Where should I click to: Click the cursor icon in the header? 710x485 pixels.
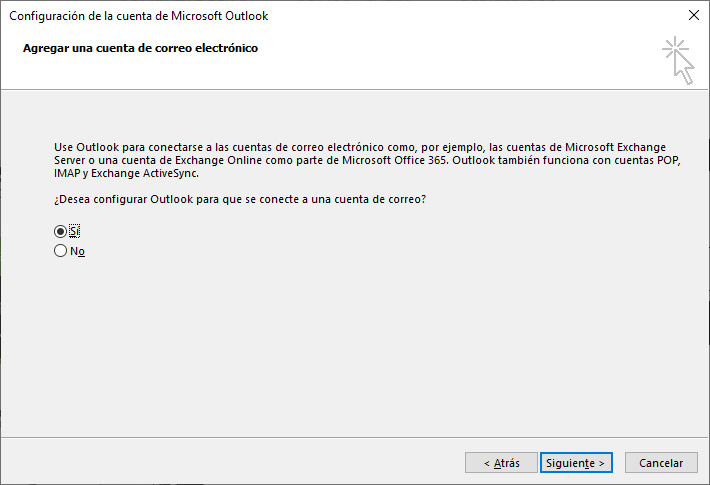click(x=678, y=60)
